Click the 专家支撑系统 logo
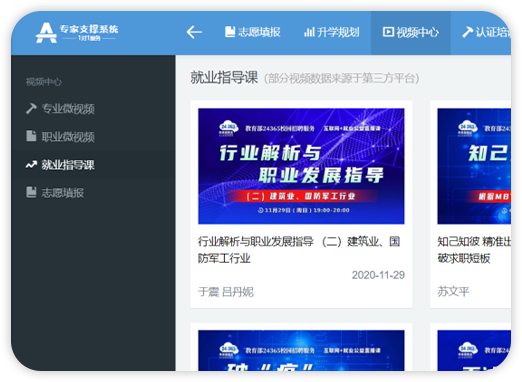 [77, 33]
